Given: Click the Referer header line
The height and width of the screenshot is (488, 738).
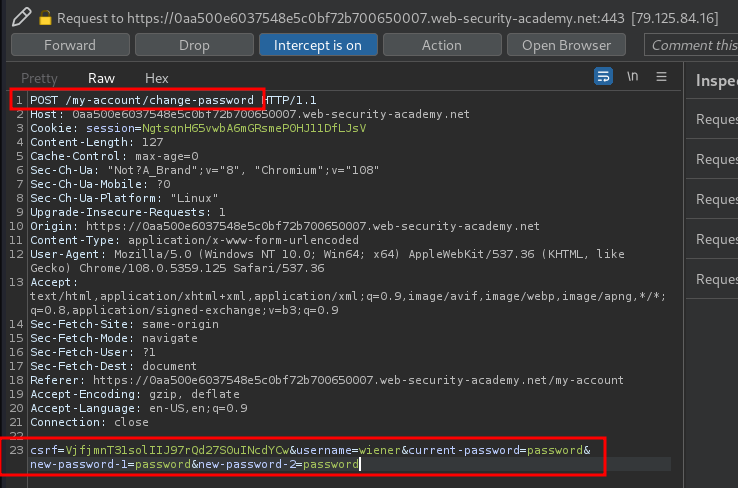Looking at the screenshot, I should [x=327, y=380].
